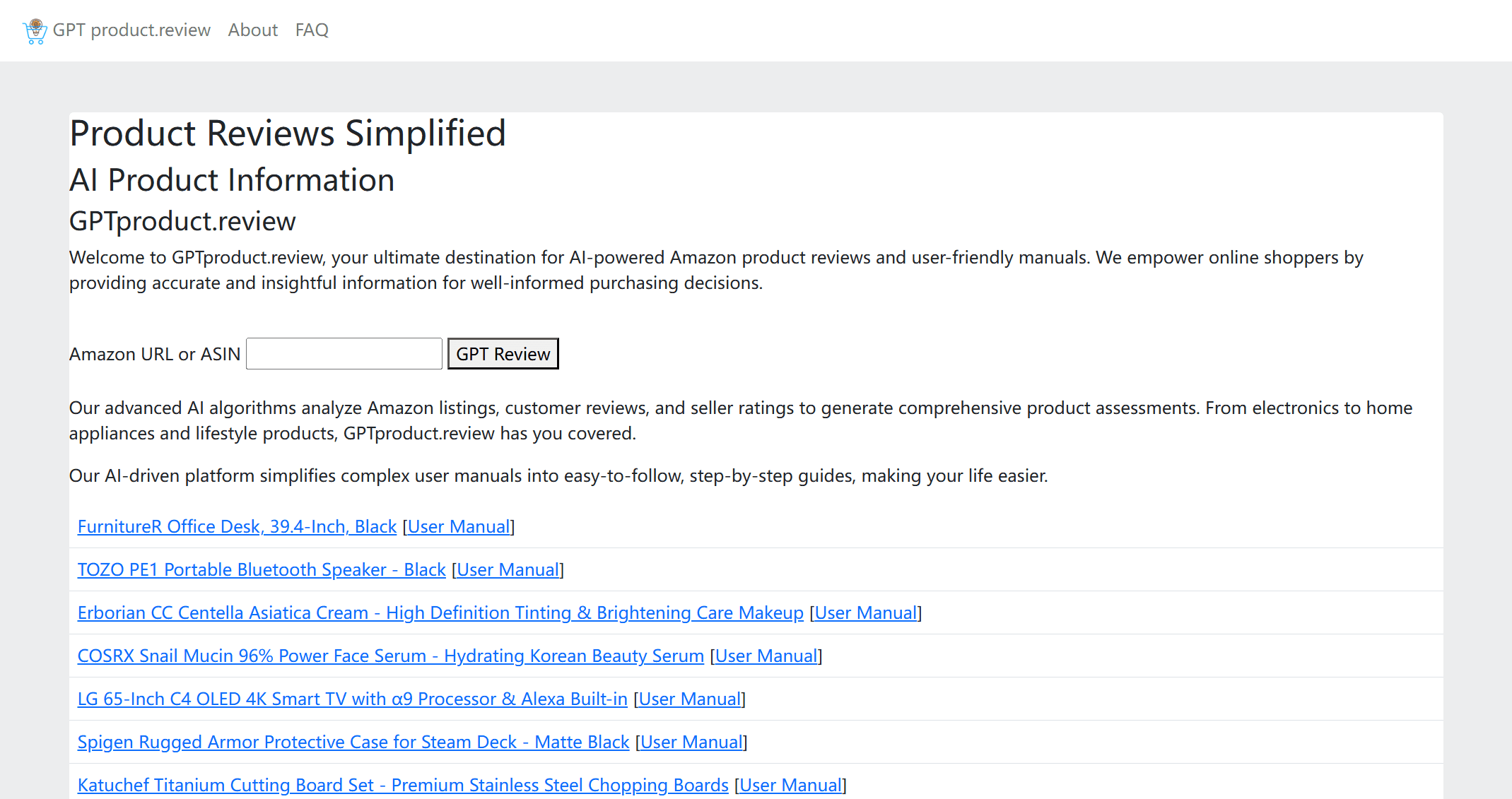Image resolution: width=1512 pixels, height=799 pixels.
Task: Open User Manual for FurnitureR Office Desk
Action: pos(459,527)
